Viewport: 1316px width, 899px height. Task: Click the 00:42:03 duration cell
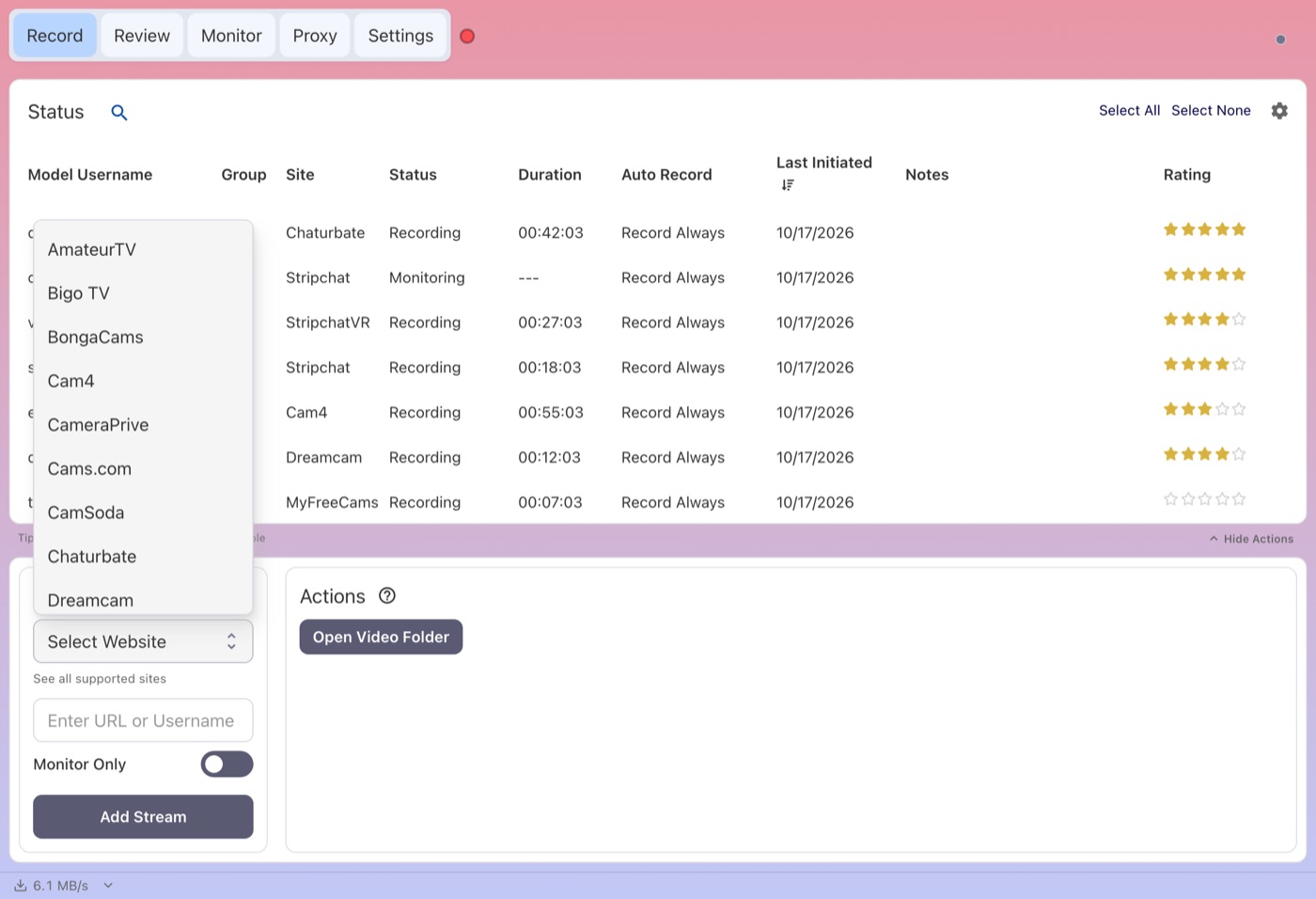click(x=551, y=233)
